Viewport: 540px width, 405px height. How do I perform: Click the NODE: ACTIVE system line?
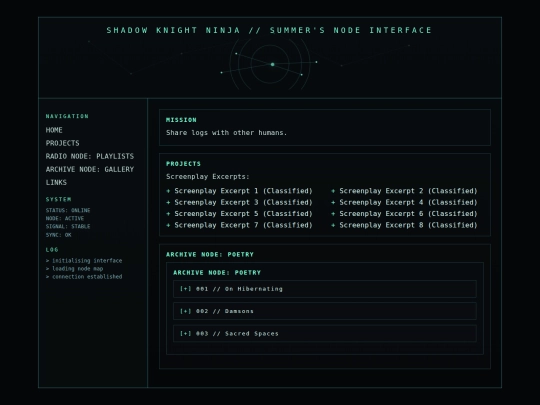point(65,219)
